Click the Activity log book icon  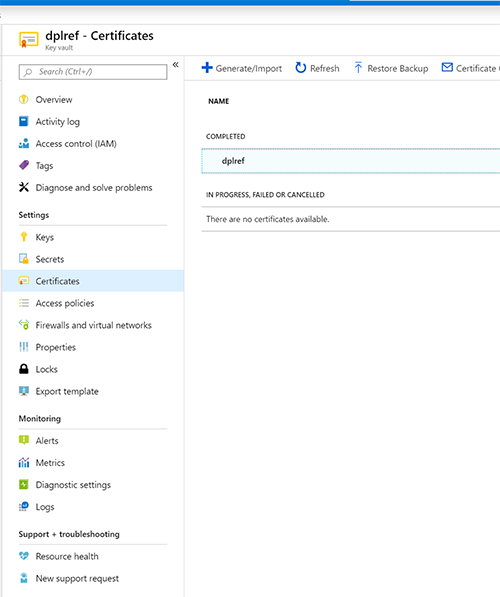tap(24, 121)
